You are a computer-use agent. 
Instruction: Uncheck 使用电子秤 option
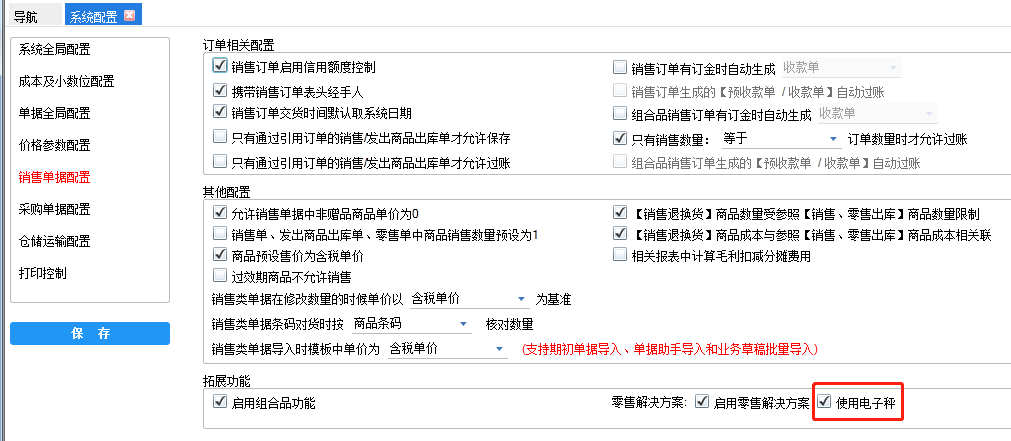(x=824, y=403)
